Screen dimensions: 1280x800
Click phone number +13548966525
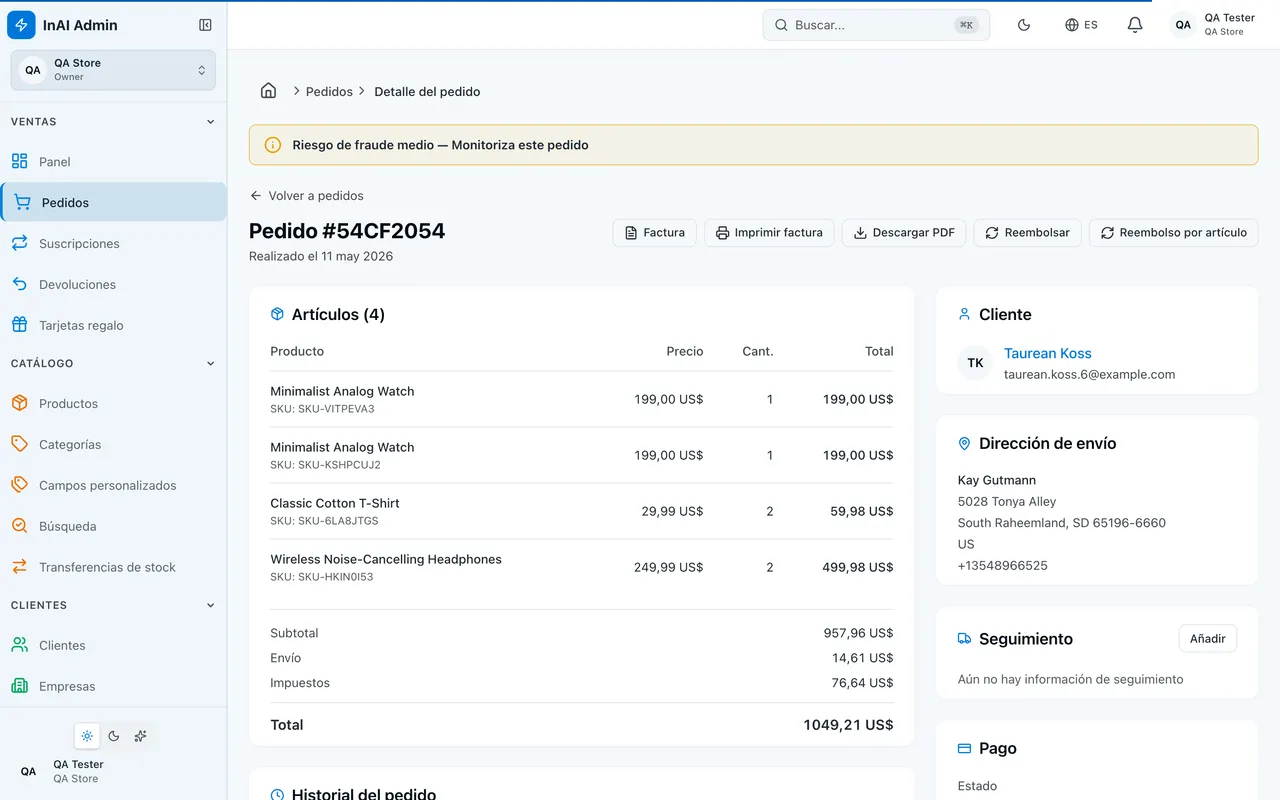tap(1003, 566)
